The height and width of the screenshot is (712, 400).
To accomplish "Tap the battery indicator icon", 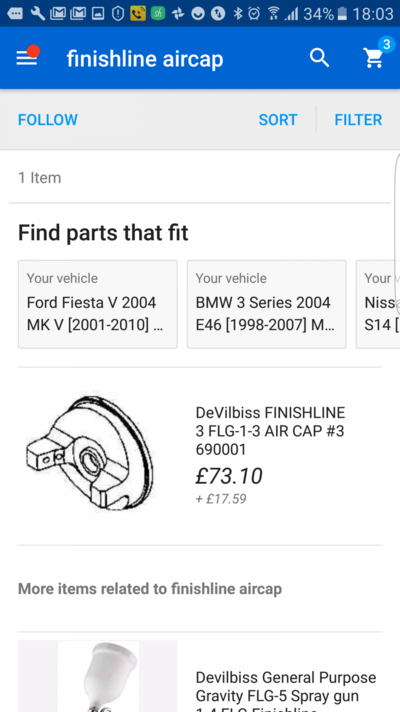I will [342, 14].
